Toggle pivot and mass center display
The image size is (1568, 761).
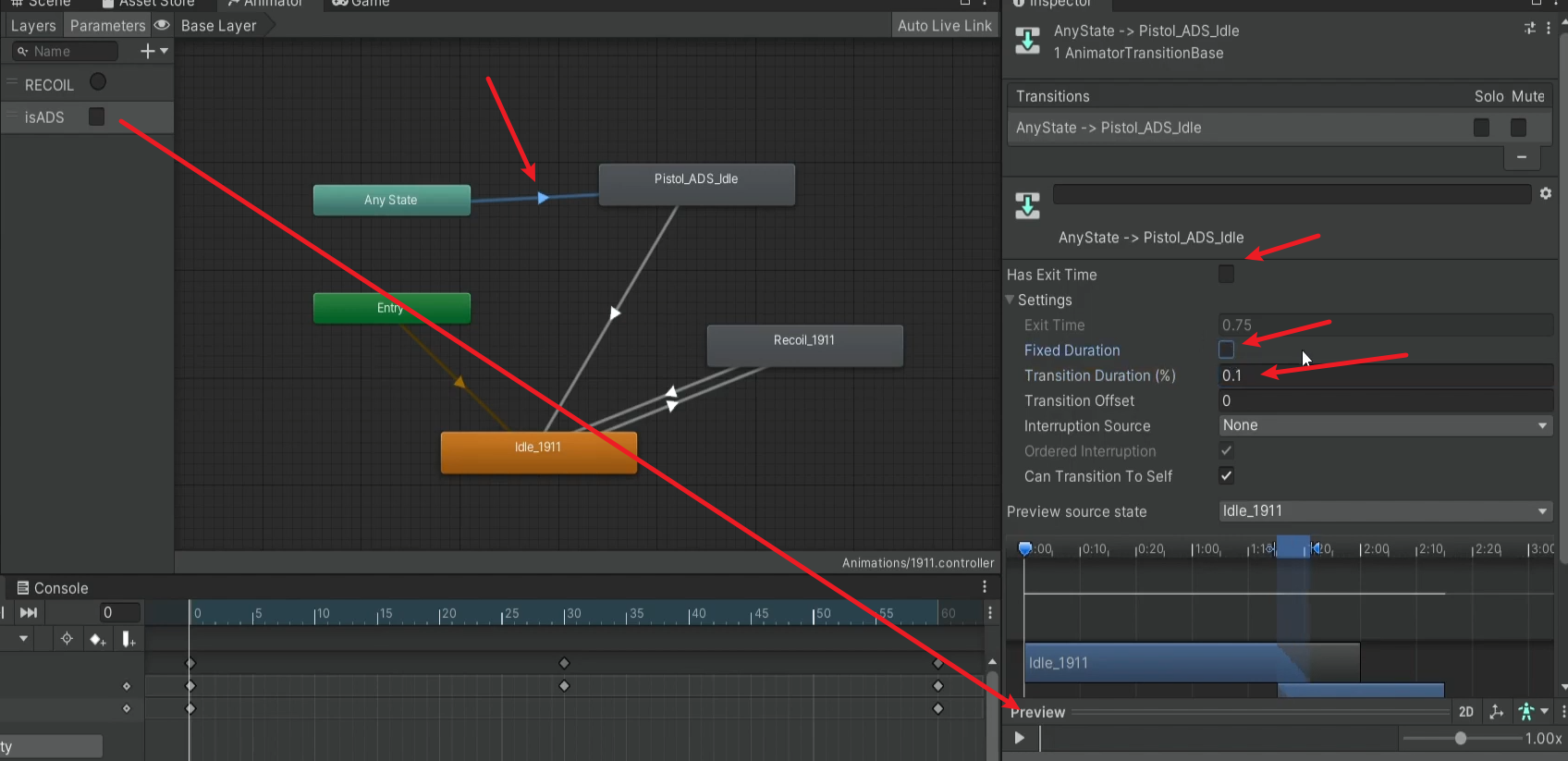(1496, 711)
